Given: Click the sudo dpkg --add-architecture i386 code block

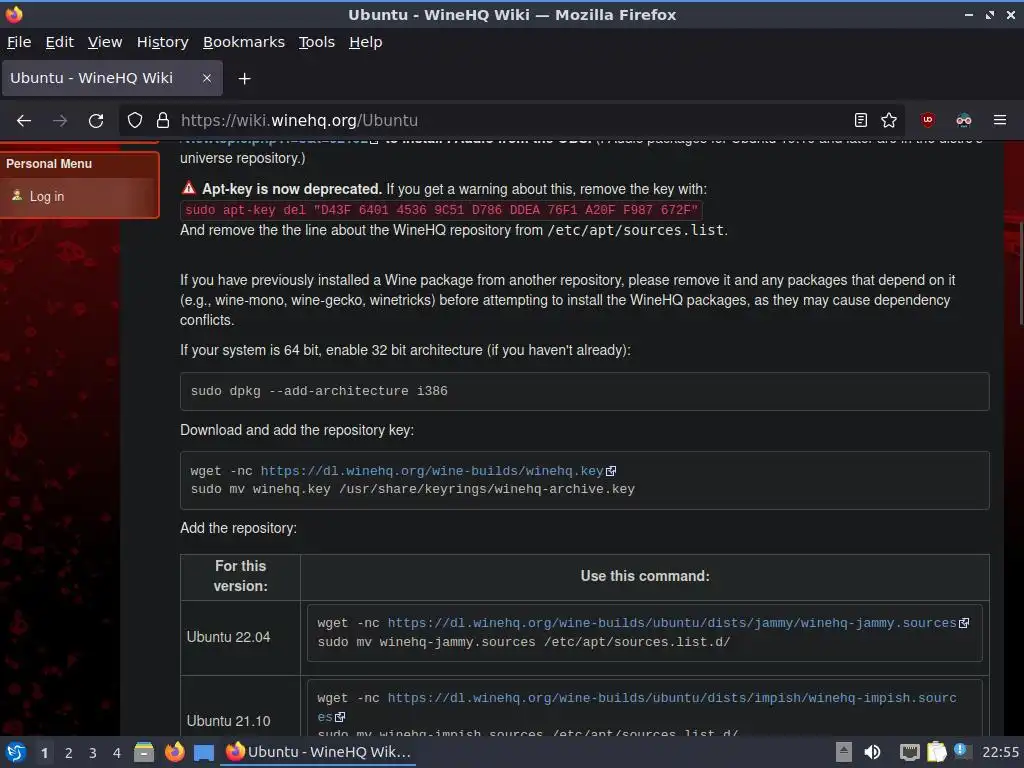Looking at the screenshot, I should [584, 391].
